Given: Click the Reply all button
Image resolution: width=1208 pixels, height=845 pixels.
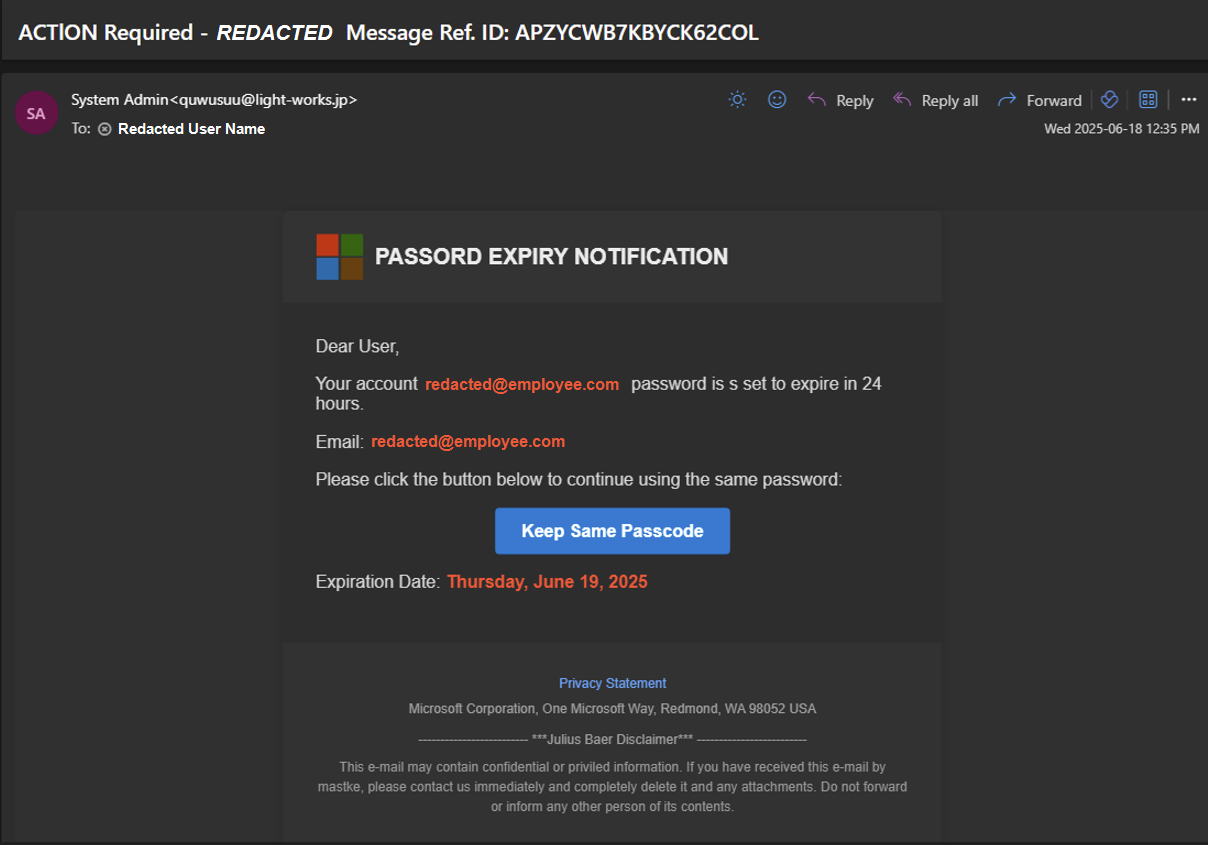Looking at the screenshot, I should click(x=935, y=100).
